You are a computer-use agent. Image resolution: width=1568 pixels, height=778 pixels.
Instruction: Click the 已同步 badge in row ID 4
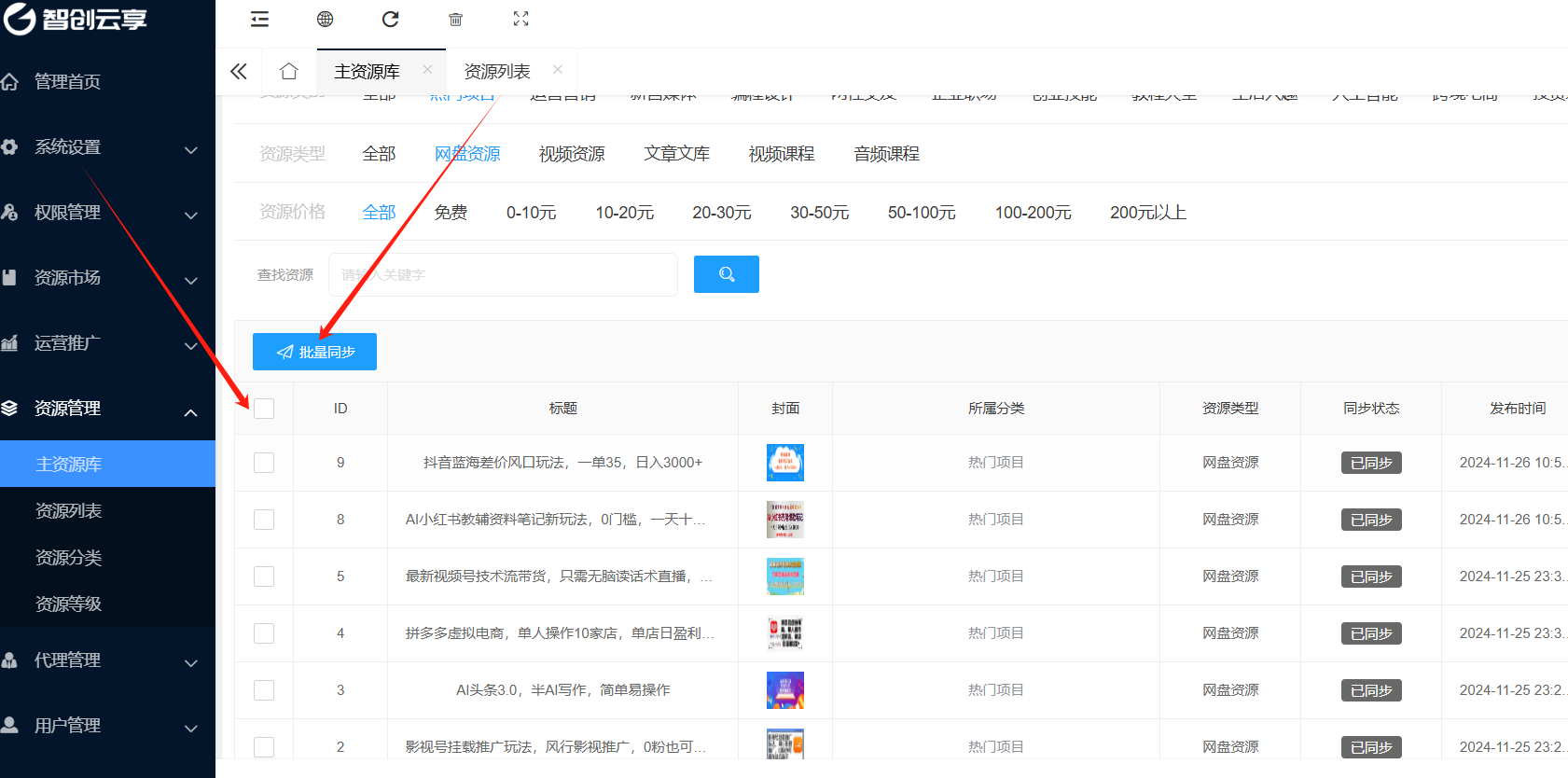1371,633
